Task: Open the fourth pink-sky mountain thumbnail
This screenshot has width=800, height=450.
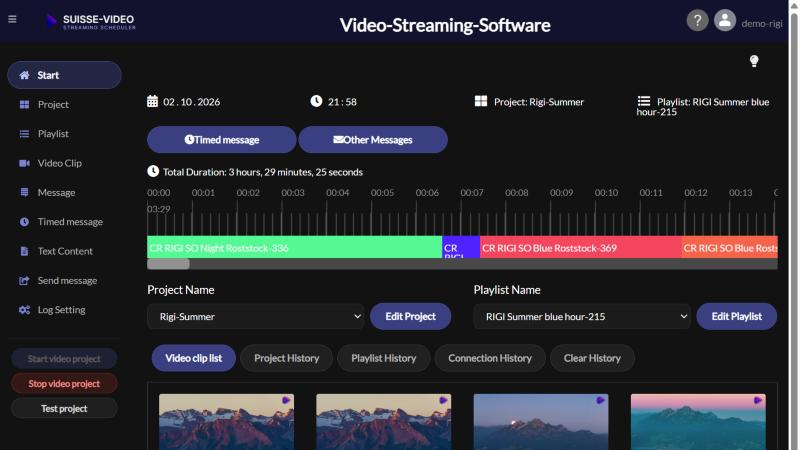Action: (698, 421)
